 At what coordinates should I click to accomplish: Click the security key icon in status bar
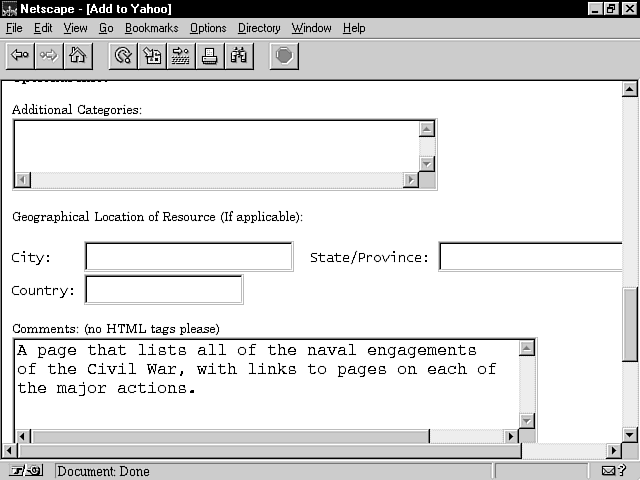(x=26, y=471)
